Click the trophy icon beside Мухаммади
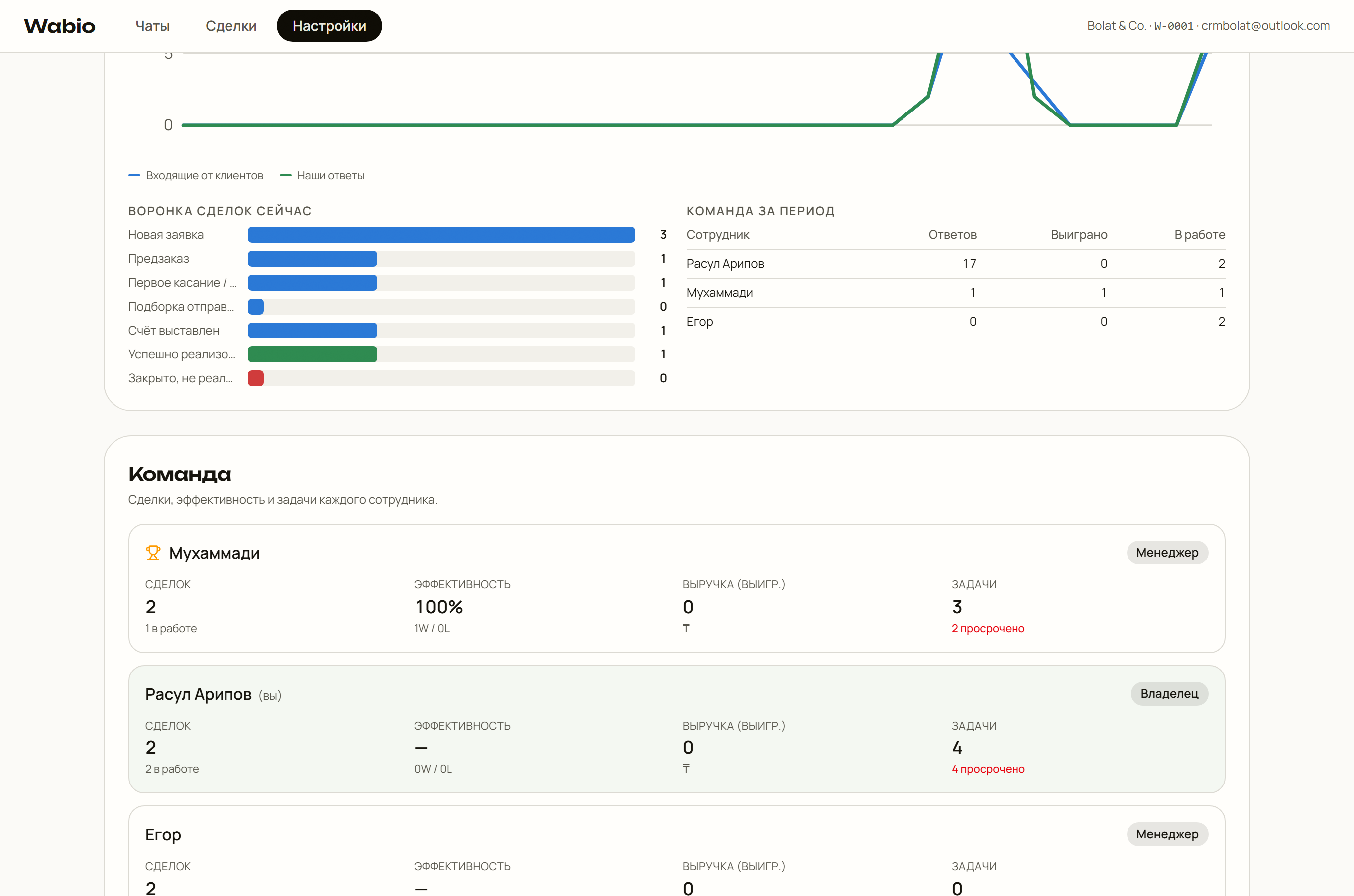 pos(153,553)
